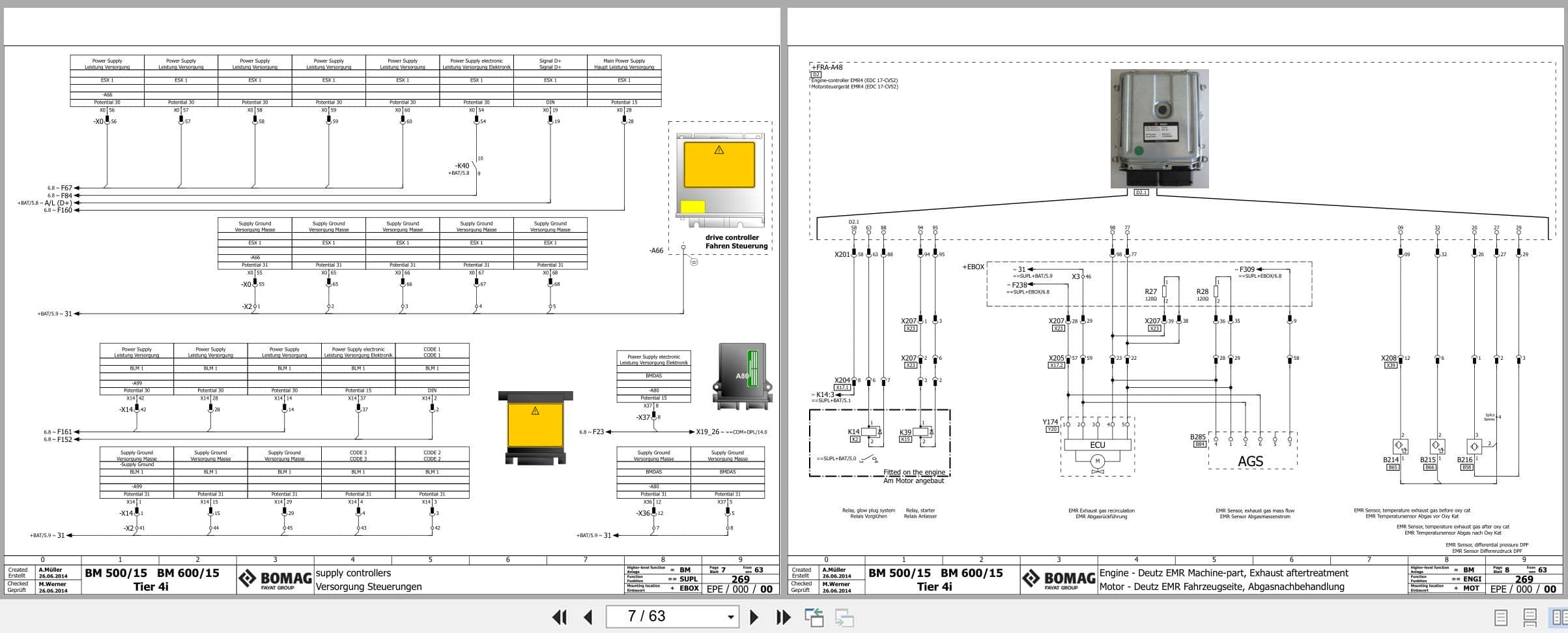1568x633 pixels.
Task: Click the Fitted on the engine text
Action: click(x=915, y=472)
